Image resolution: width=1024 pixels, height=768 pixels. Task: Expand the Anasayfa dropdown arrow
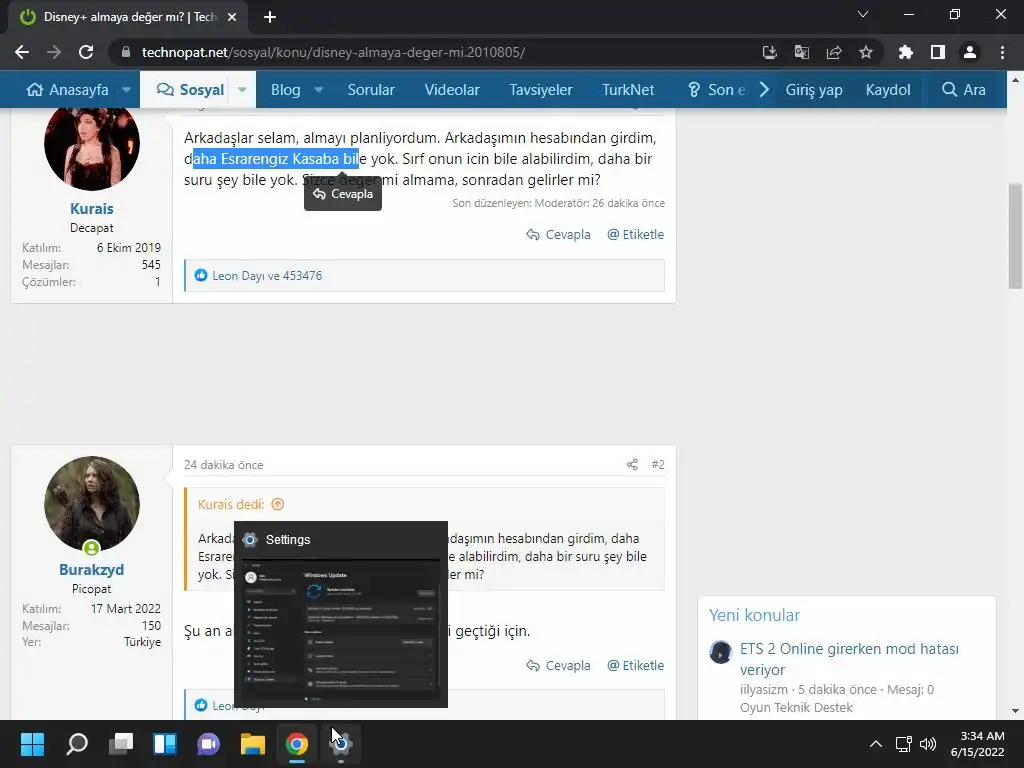pos(126,89)
